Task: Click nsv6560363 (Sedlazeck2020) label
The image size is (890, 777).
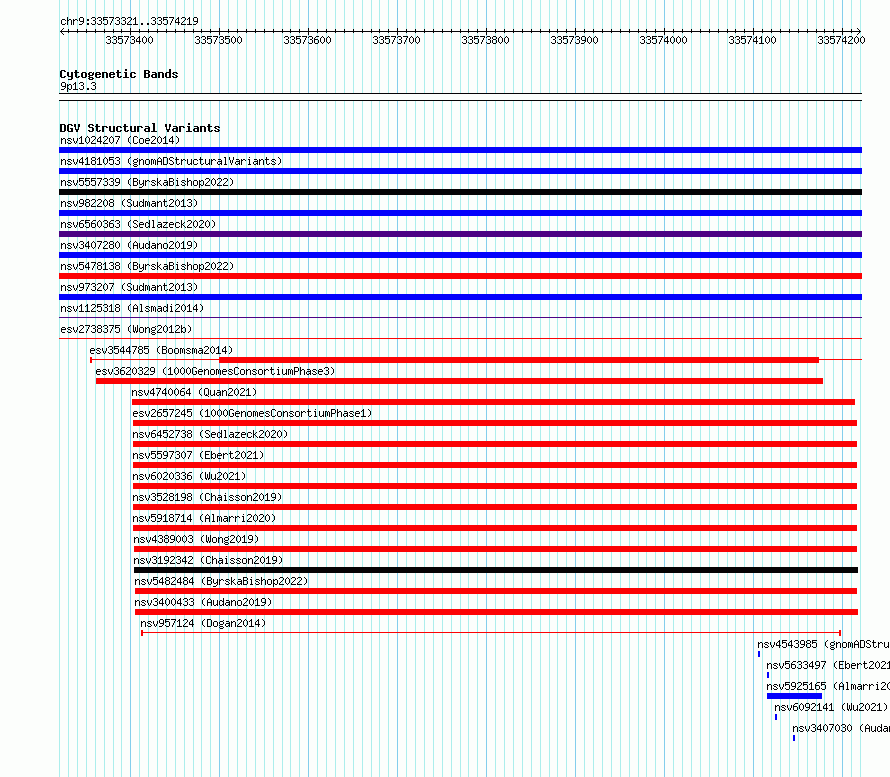Action: (x=138, y=224)
